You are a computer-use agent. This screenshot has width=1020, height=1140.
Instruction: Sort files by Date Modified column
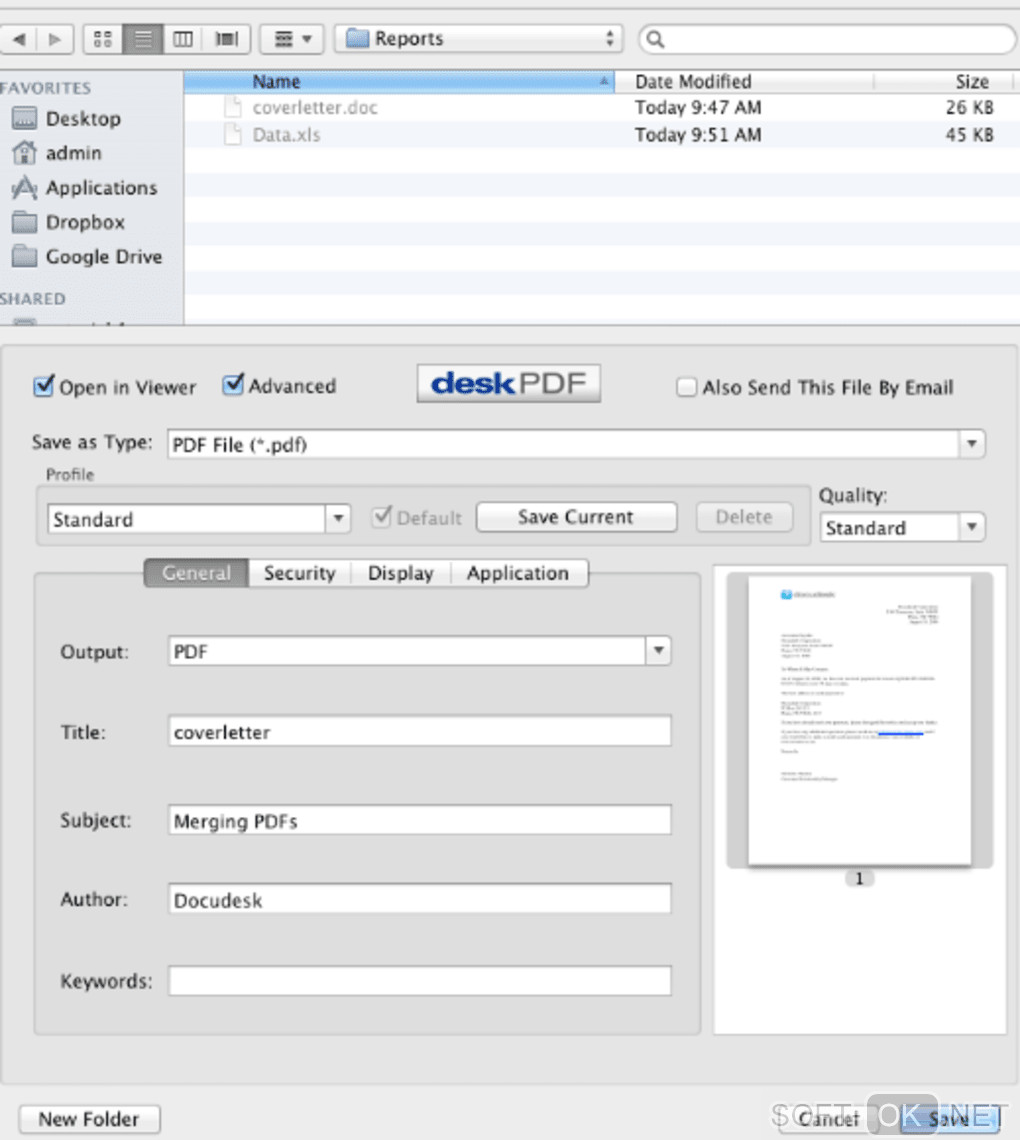click(x=744, y=81)
